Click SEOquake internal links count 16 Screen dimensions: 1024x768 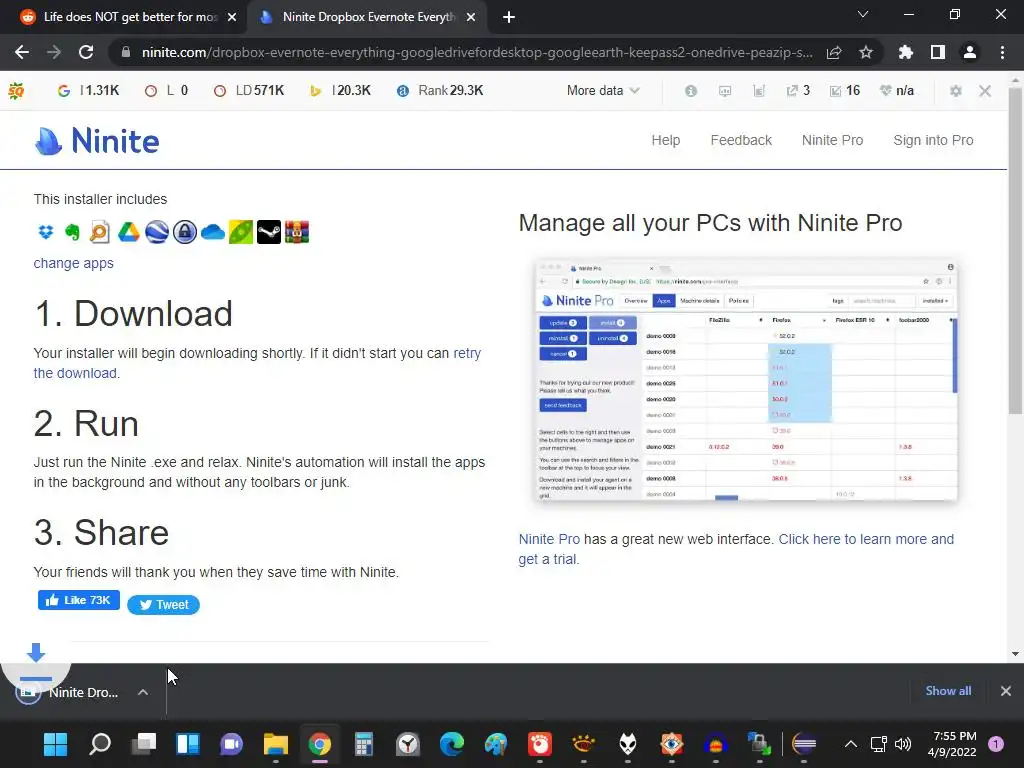[x=844, y=91]
